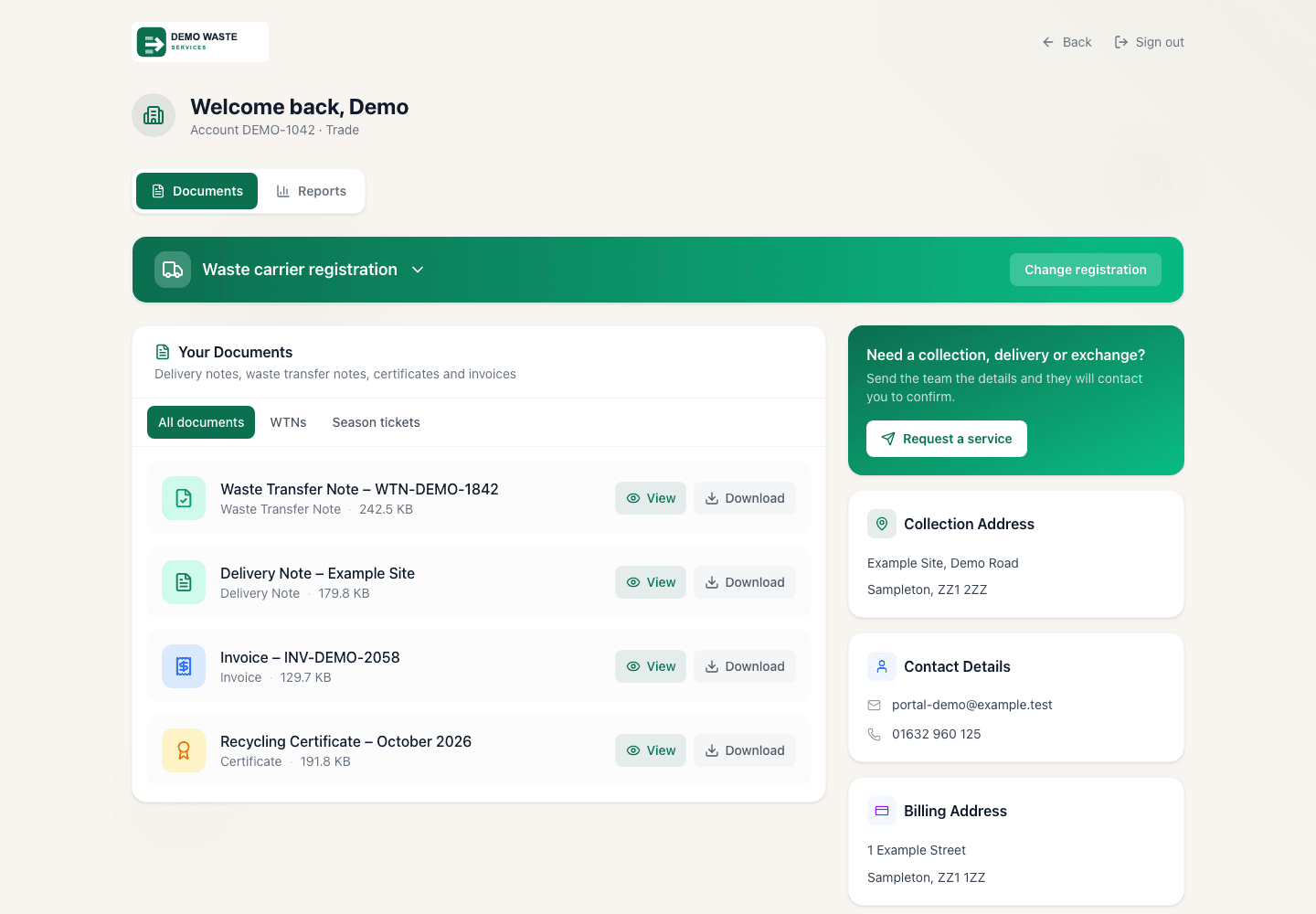Click the 'Welcome back, Demo' heading
The height and width of the screenshot is (914, 1316).
pyautogui.click(x=300, y=107)
